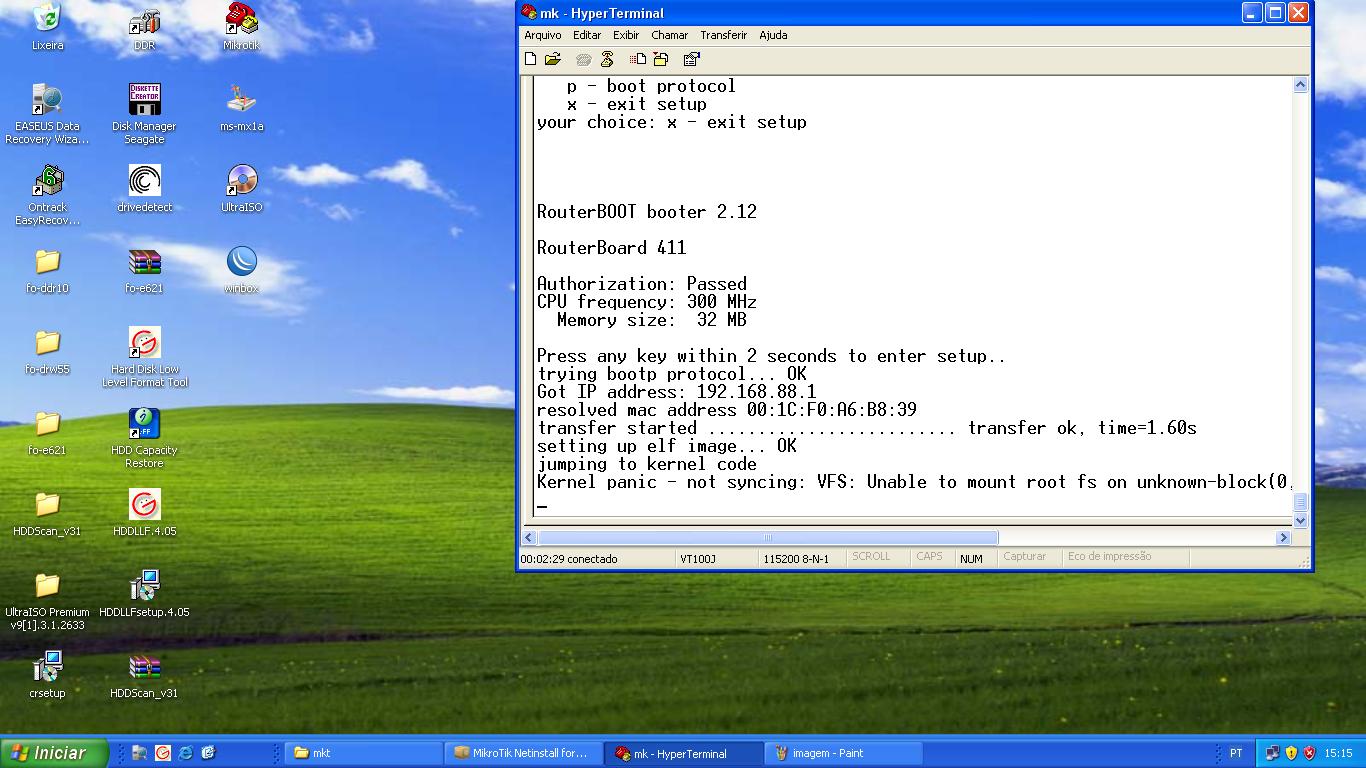Click the "NUM" status bar indicator
The height and width of the screenshot is (768, 1366).
coord(971,558)
